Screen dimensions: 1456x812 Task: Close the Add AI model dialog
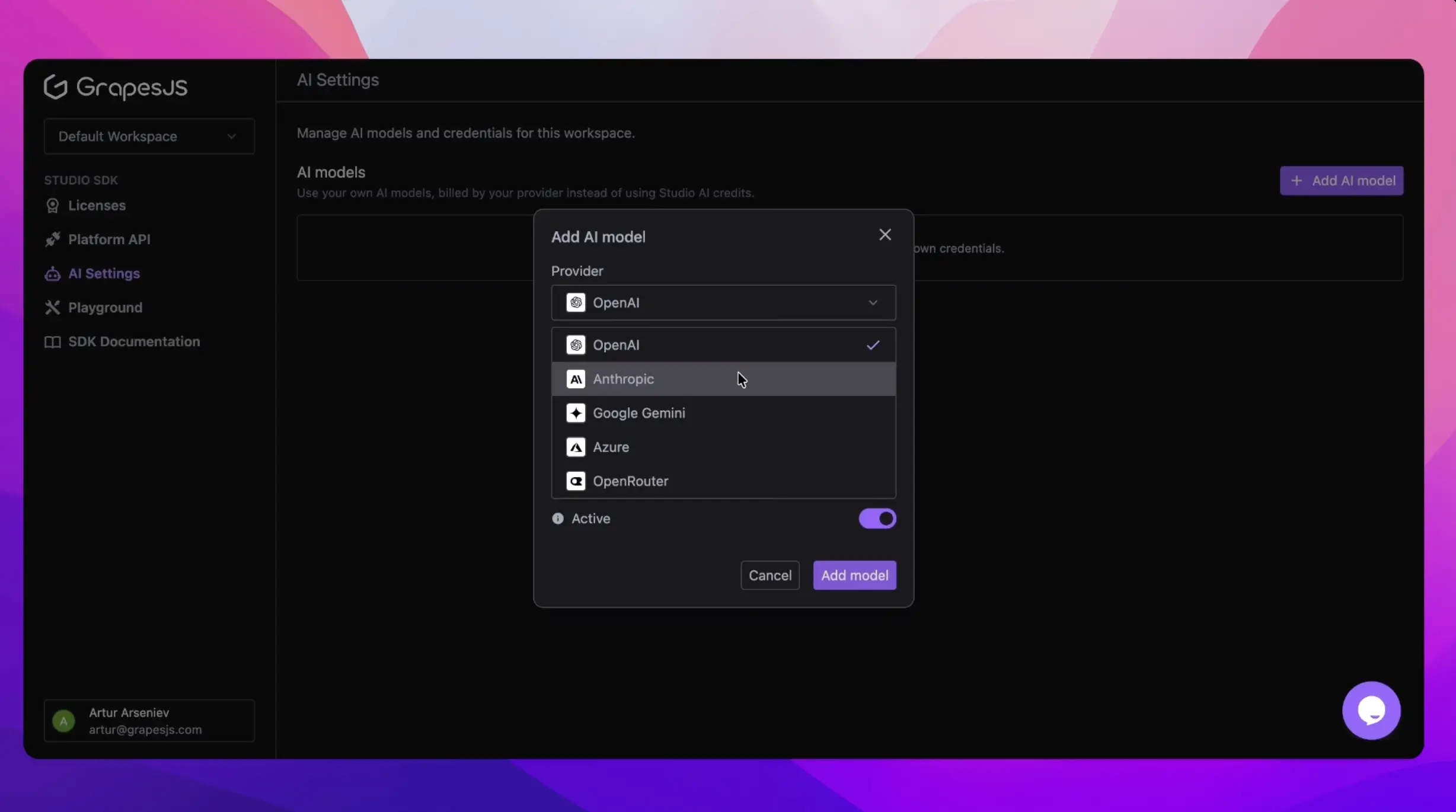[885, 235]
